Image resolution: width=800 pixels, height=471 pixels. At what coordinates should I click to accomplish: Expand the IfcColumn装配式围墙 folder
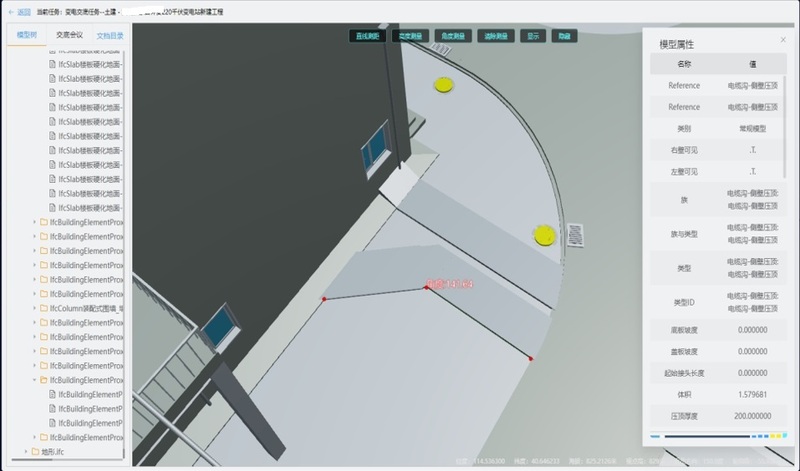coord(35,308)
